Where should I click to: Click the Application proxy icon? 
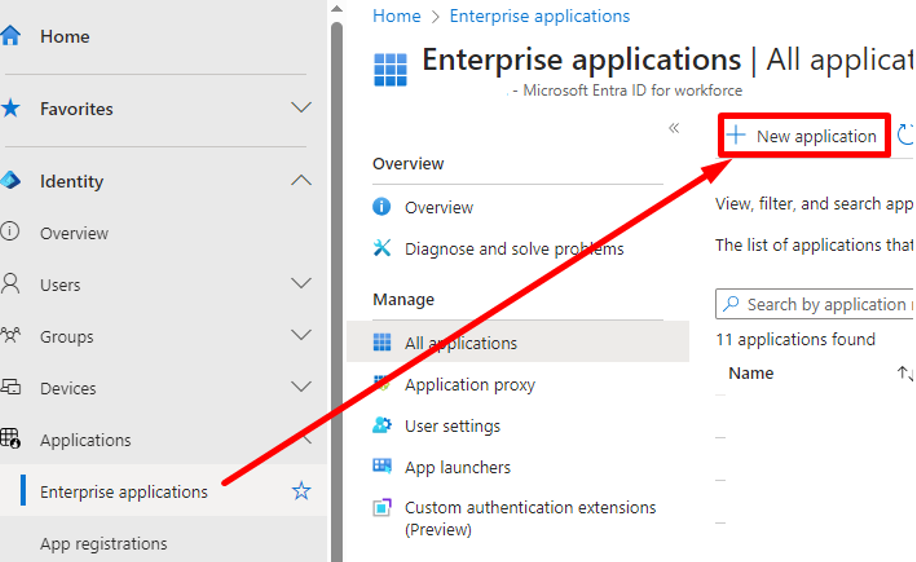tap(382, 384)
